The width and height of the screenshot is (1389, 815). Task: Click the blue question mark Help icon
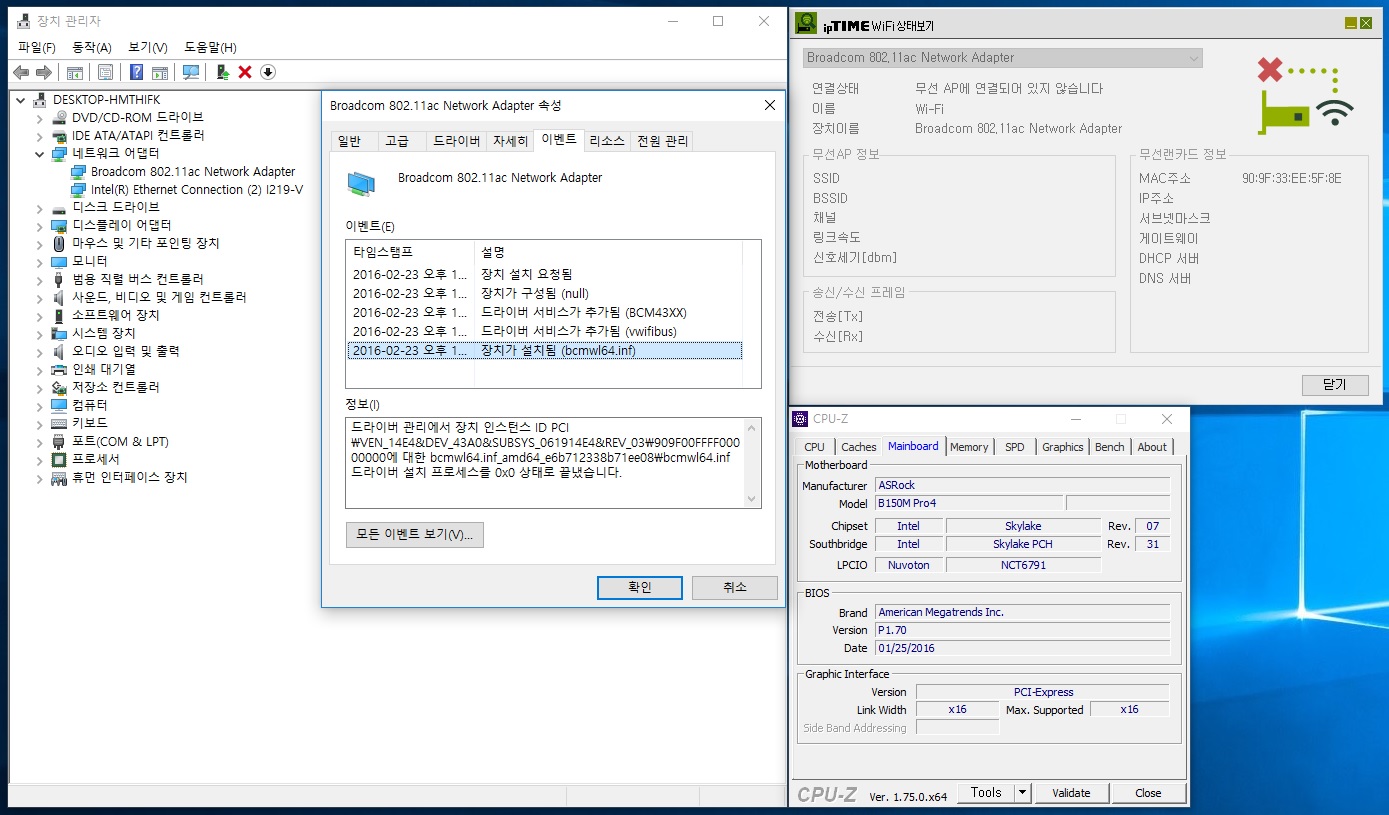pyautogui.click(x=136, y=72)
